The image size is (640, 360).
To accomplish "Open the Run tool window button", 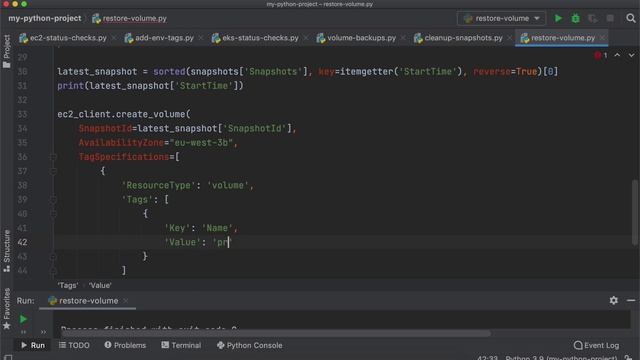I will 33,345.
